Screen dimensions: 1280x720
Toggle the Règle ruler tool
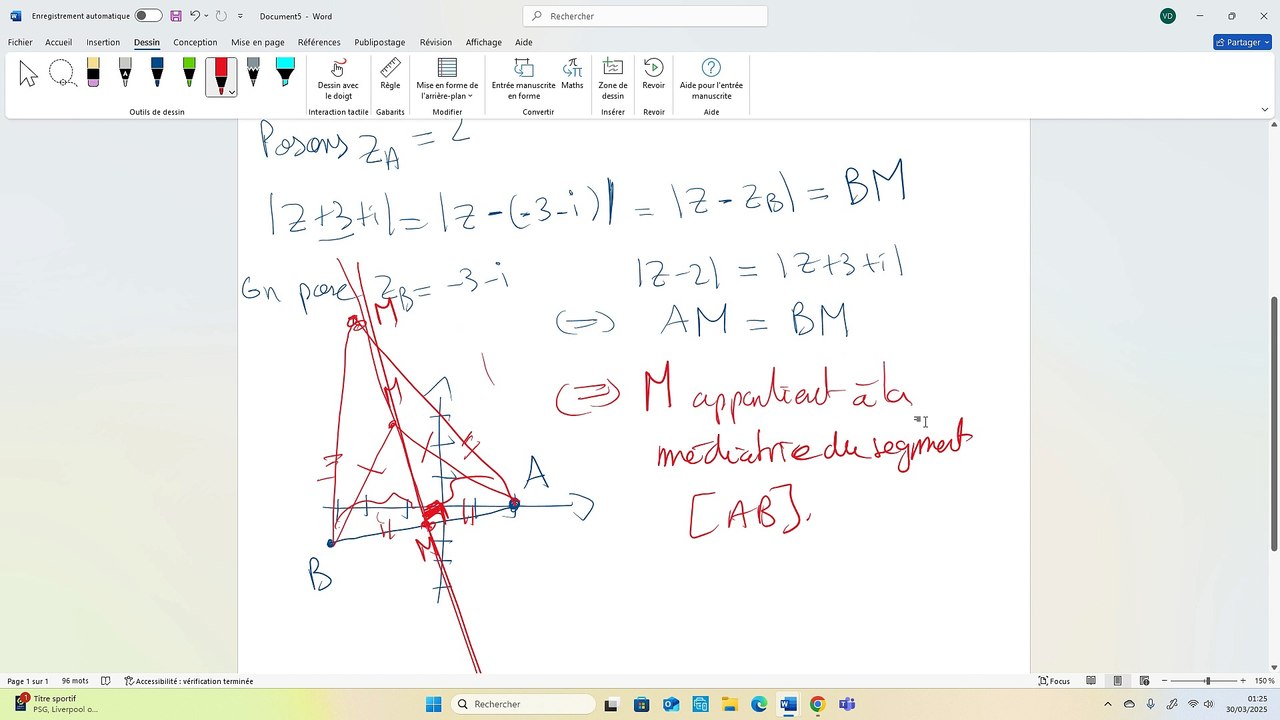[x=390, y=75]
